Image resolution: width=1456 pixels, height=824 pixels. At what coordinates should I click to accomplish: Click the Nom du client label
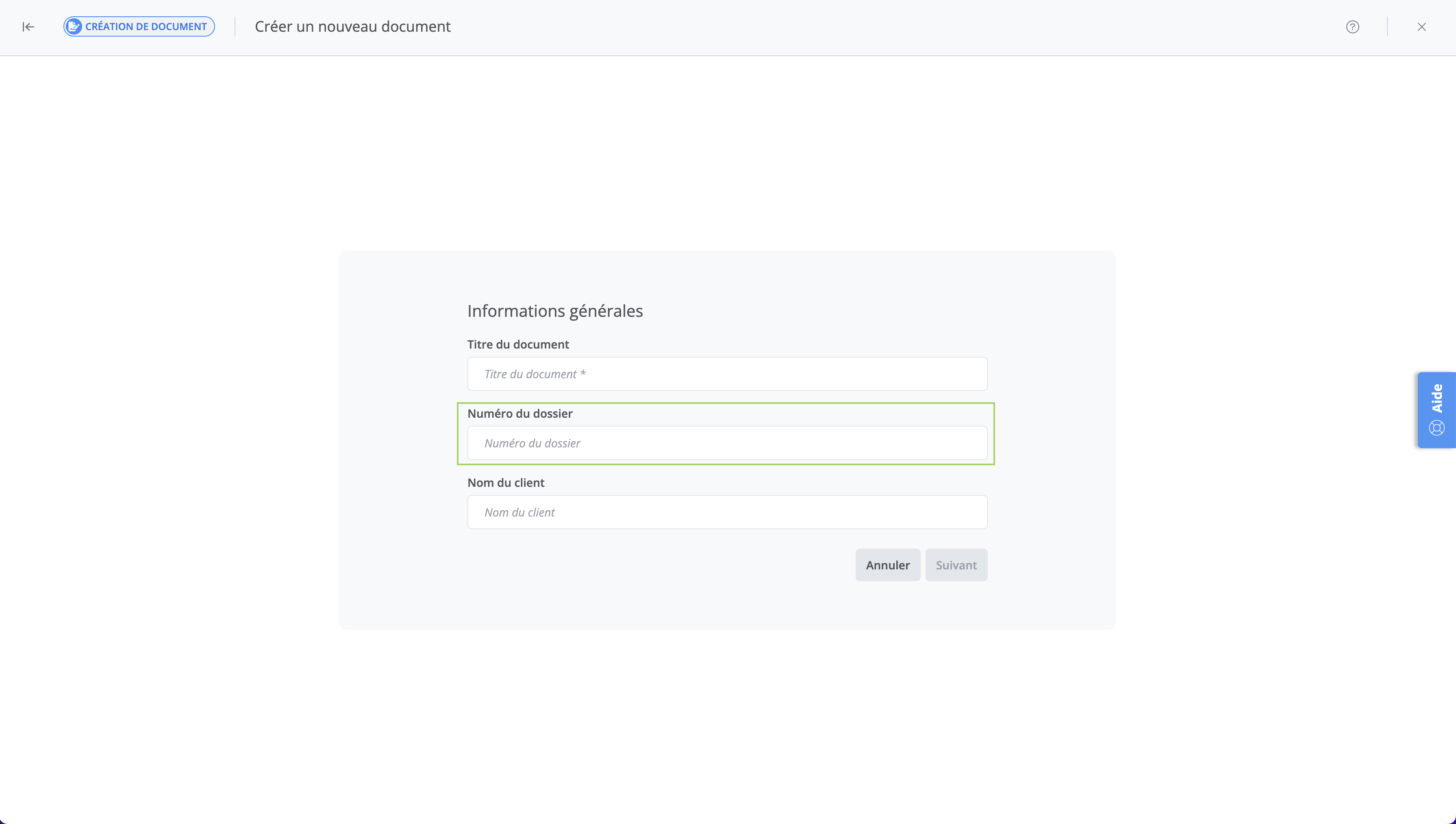(x=506, y=482)
